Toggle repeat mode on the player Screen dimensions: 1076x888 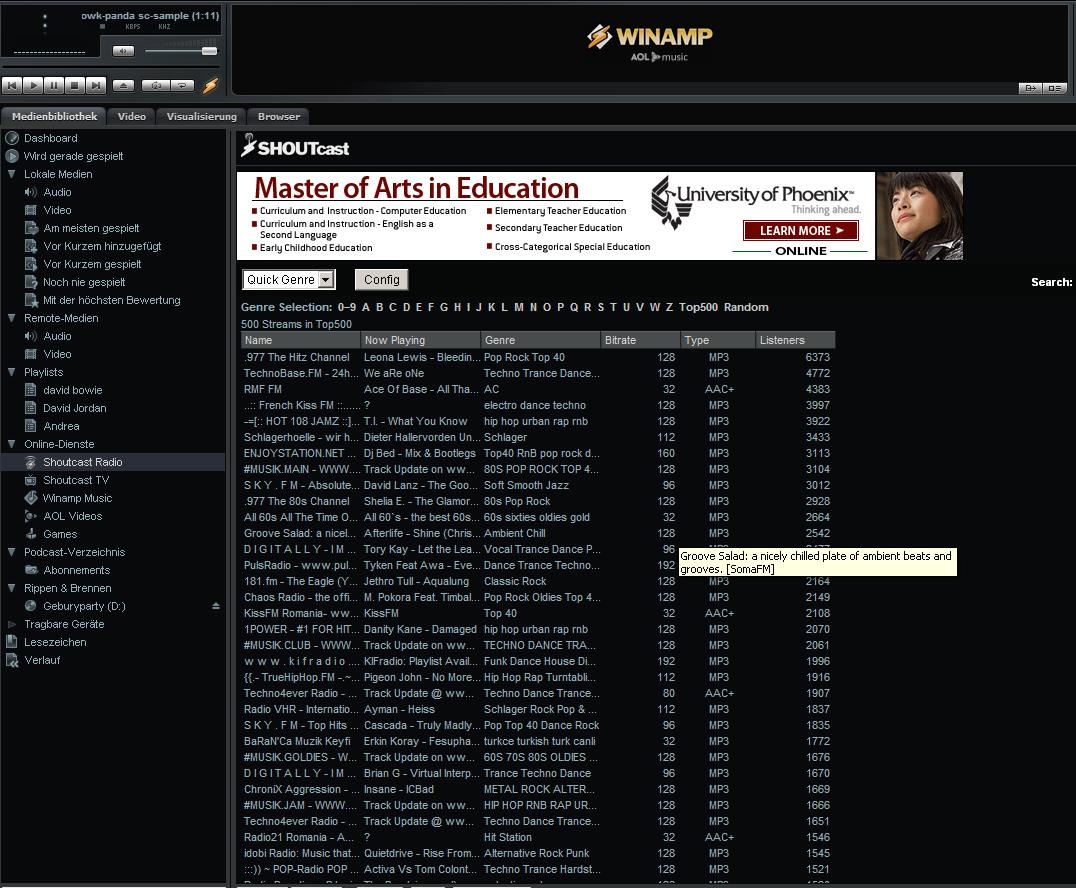[182, 86]
